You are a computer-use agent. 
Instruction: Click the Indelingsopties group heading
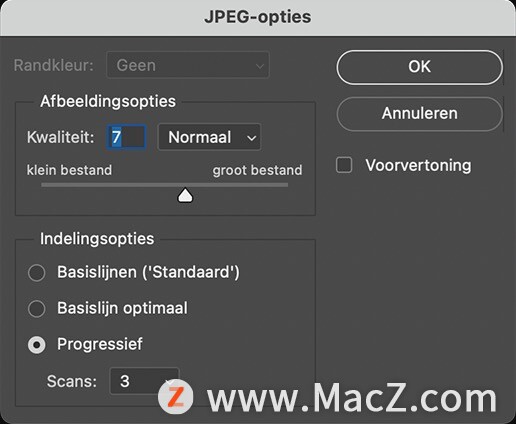pyautogui.click(x=97, y=239)
